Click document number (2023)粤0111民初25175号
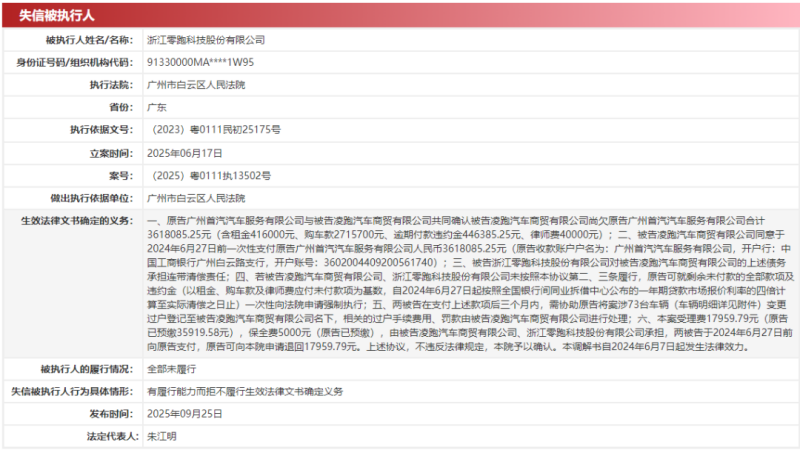800x453 pixels. click(213, 130)
